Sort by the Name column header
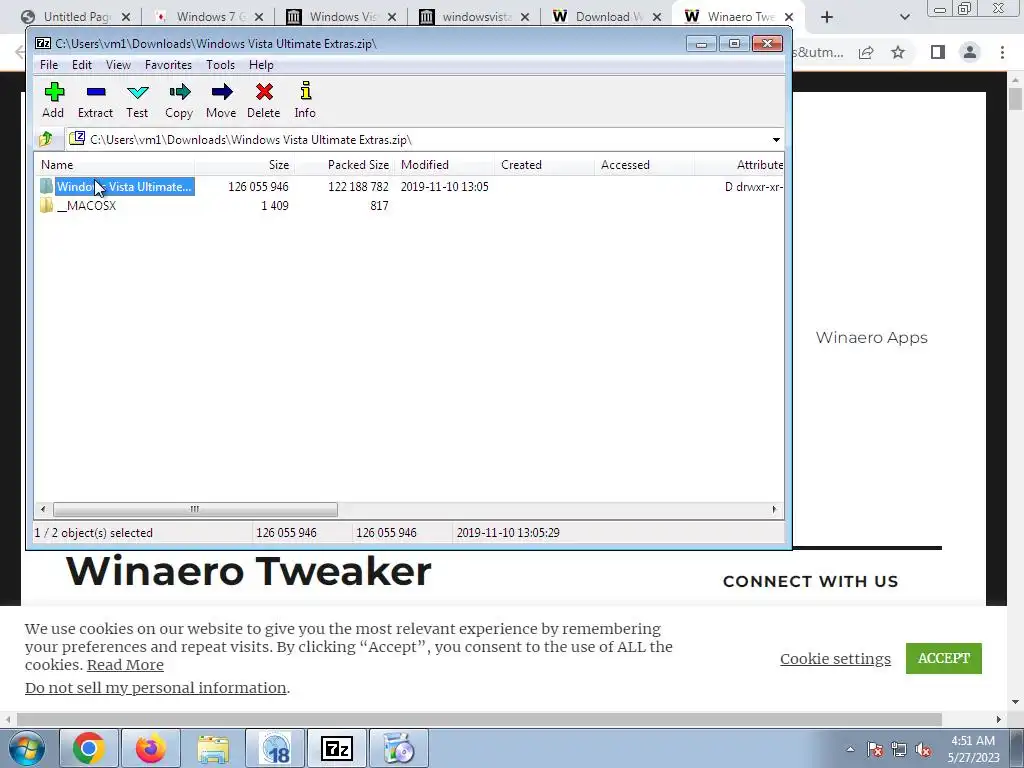This screenshot has width=1024, height=768. click(115, 165)
